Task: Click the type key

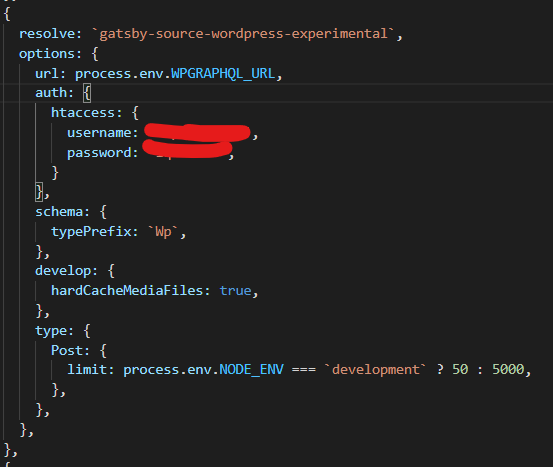Action: click(51, 331)
